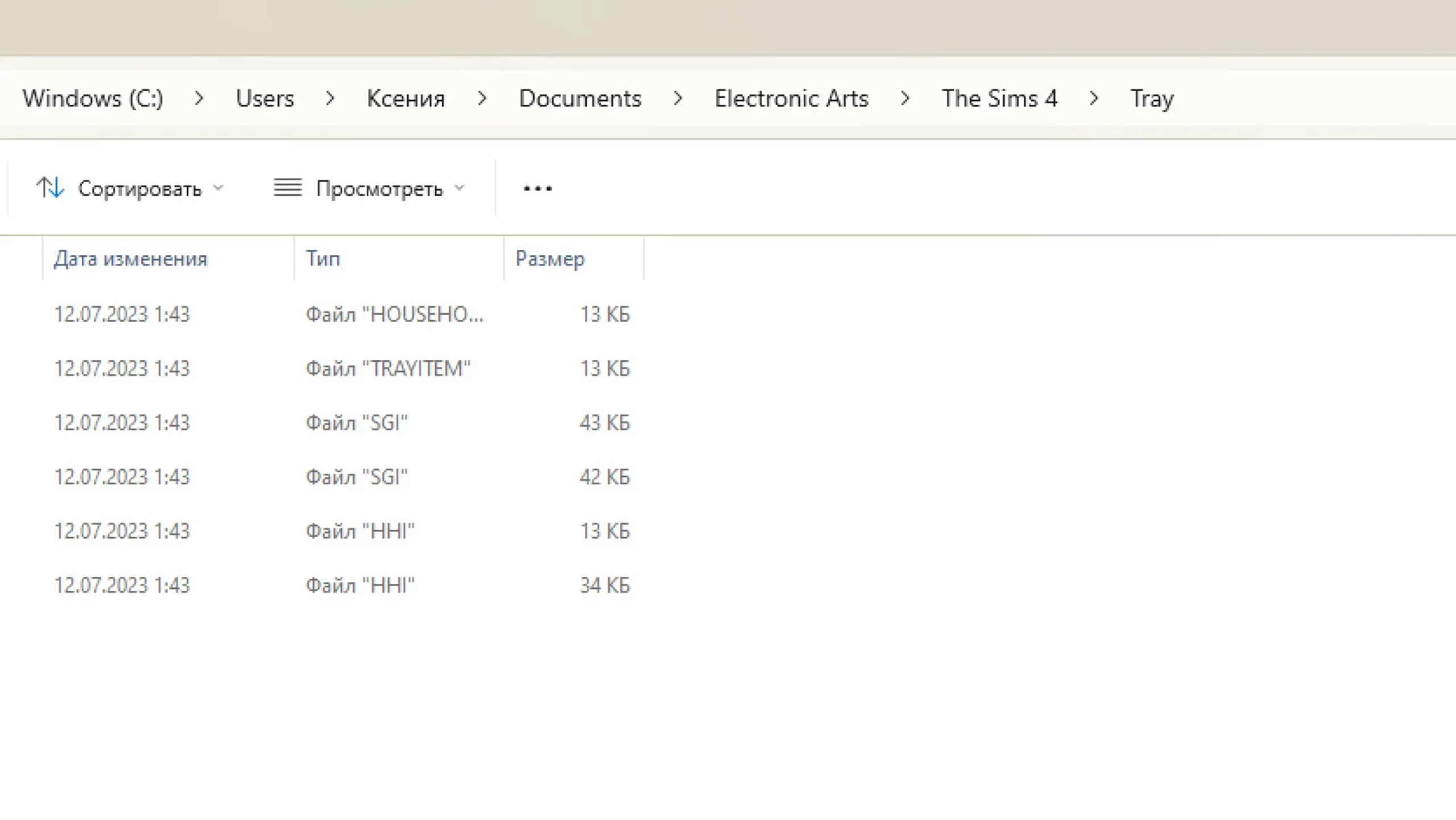Sort by Тип column header

coord(323,259)
